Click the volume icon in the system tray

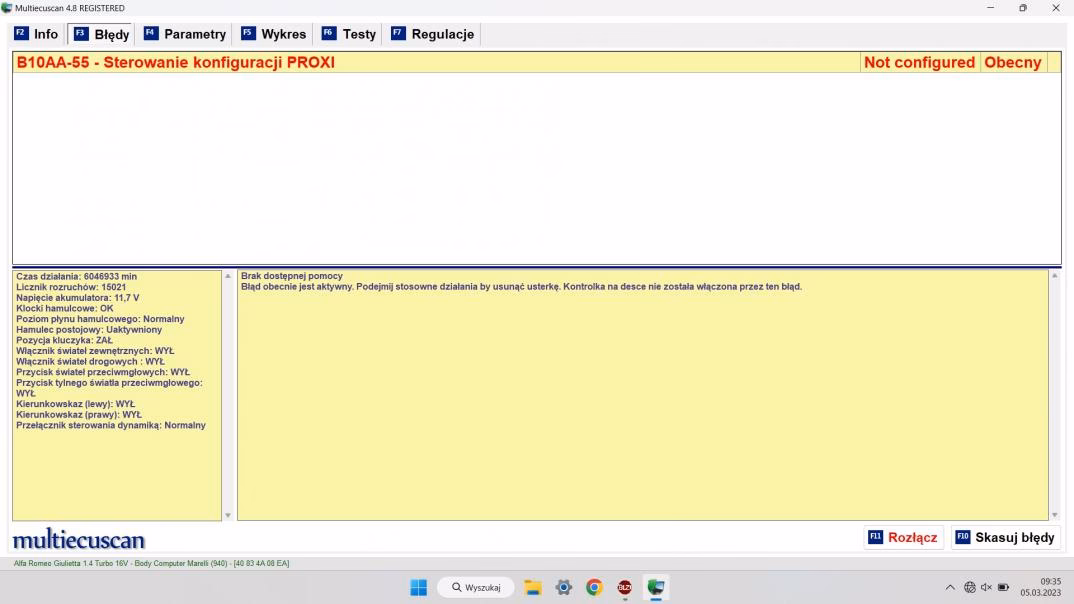pos(986,587)
